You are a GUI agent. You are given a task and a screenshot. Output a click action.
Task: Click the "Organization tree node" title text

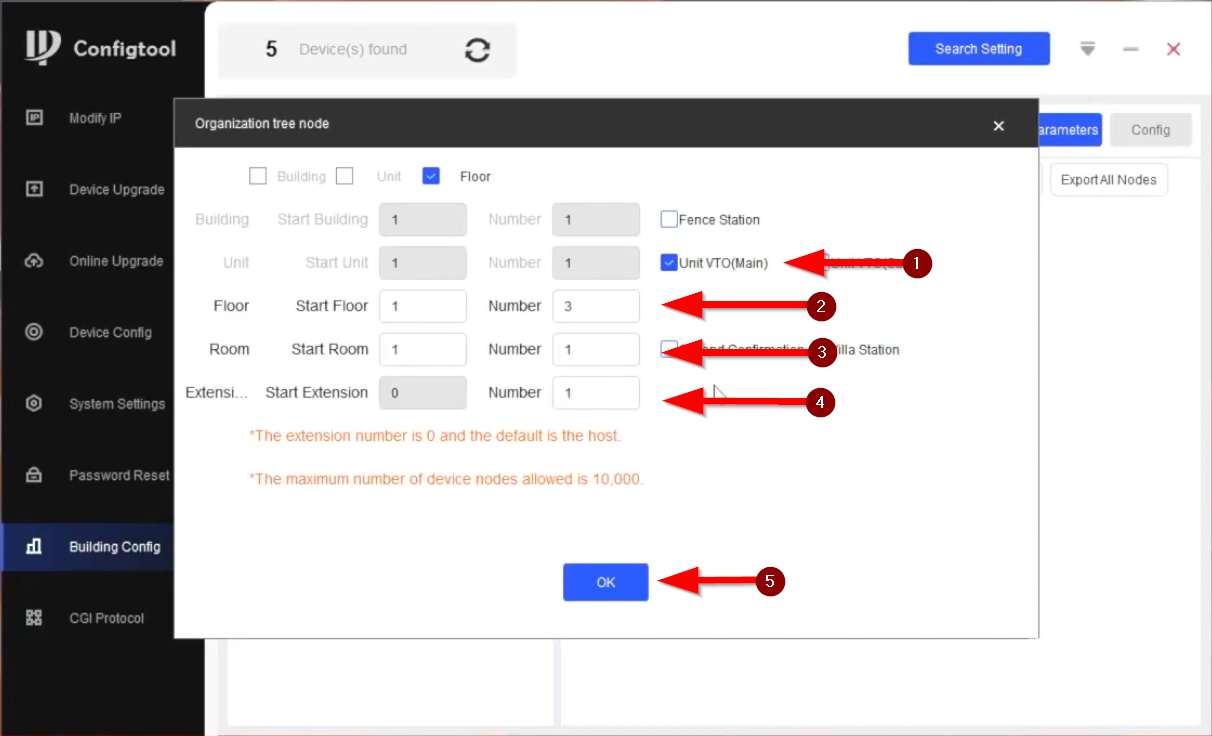click(262, 124)
